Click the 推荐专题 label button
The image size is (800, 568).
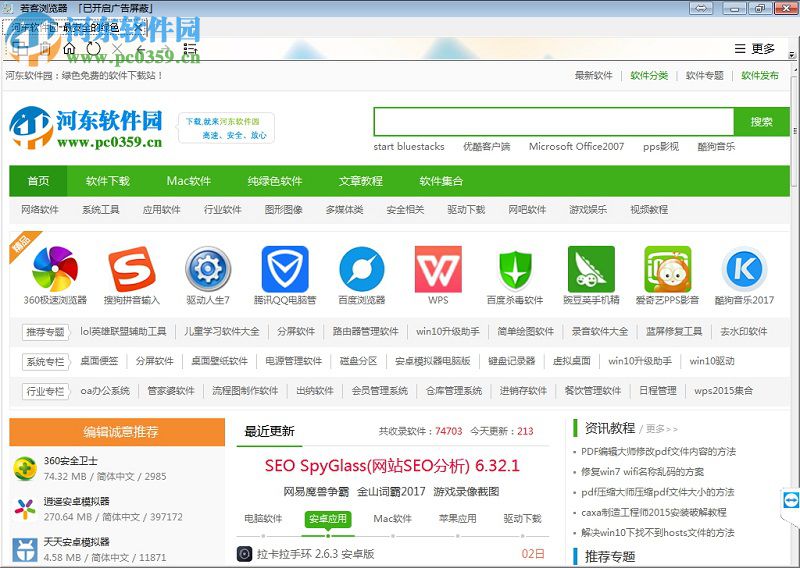(45, 332)
